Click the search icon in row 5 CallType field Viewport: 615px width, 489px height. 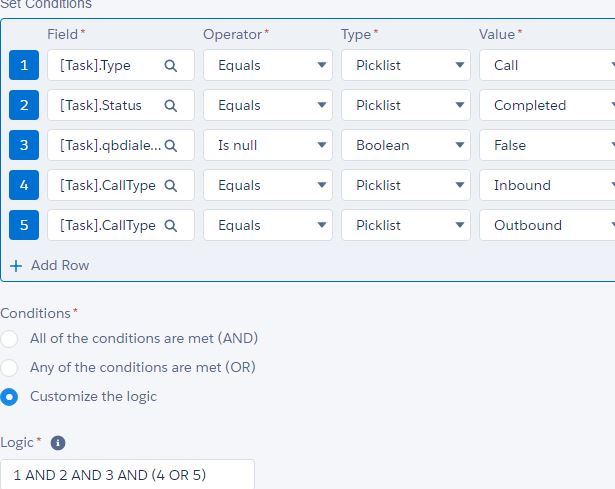171,226
